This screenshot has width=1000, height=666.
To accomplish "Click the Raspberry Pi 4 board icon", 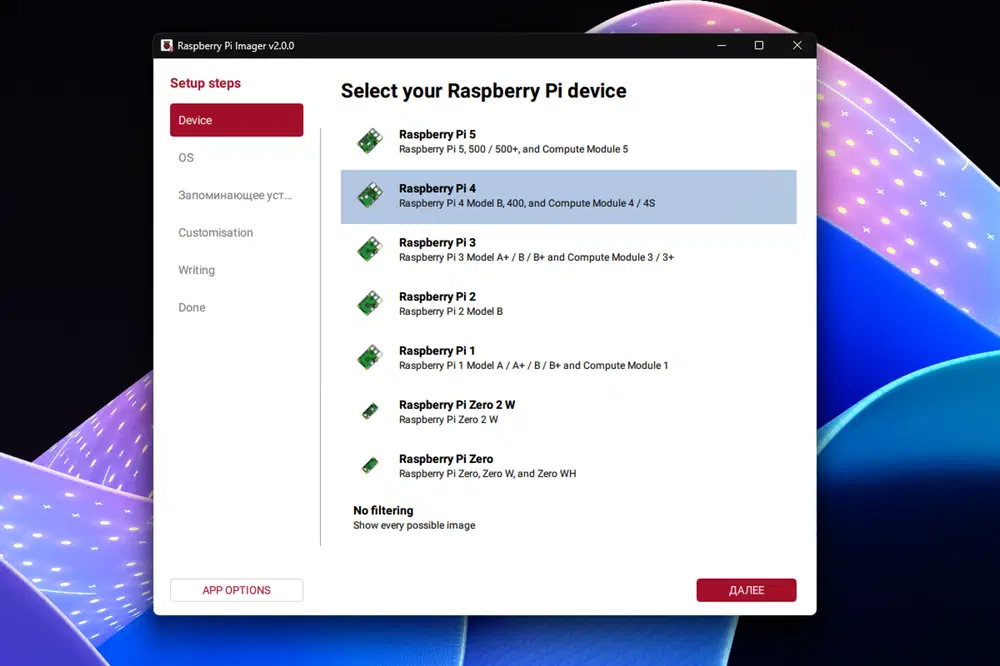I will coord(369,195).
